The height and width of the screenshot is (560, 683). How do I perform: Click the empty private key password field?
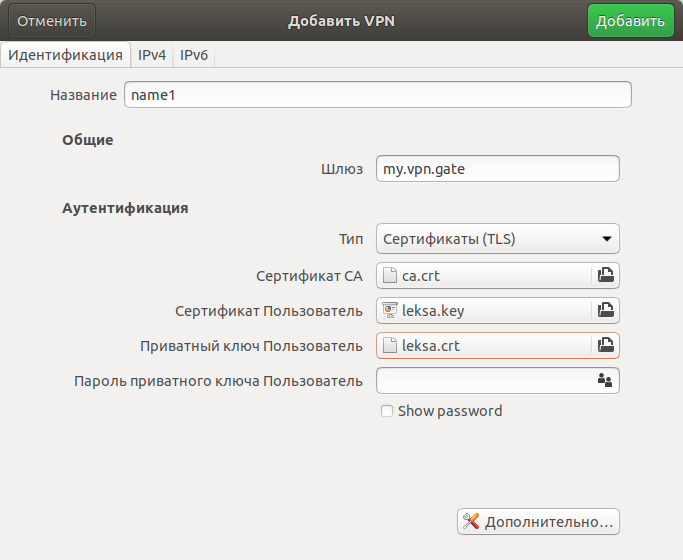point(483,380)
